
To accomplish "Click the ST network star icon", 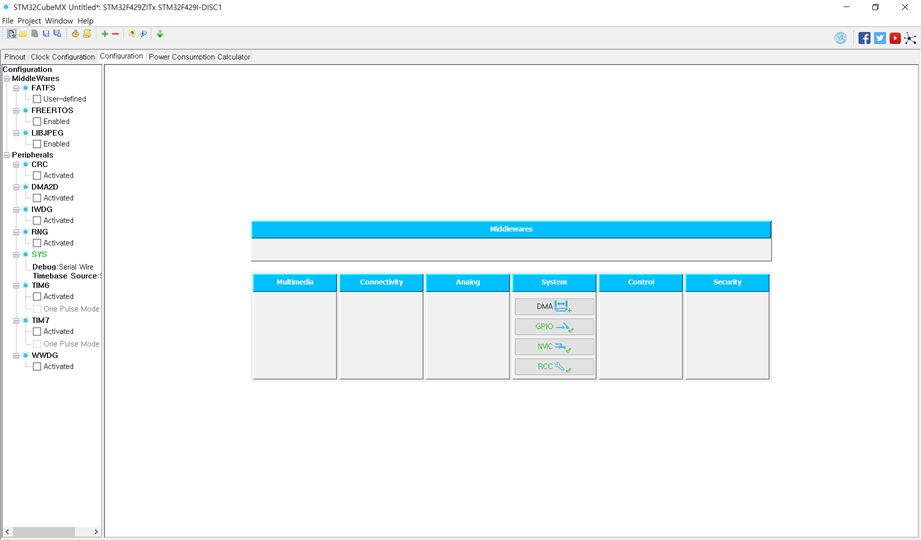I will [910, 38].
